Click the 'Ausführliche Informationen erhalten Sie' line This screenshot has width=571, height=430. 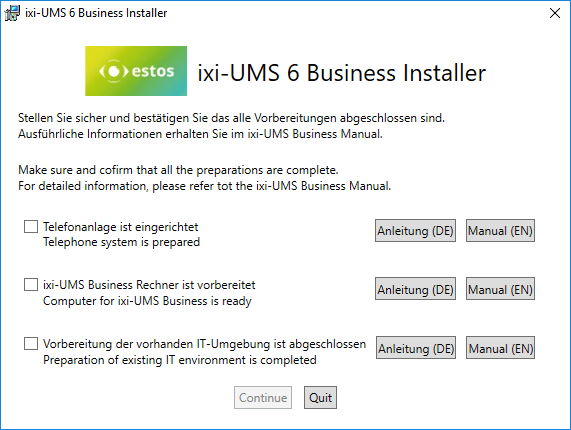point(200,134)
